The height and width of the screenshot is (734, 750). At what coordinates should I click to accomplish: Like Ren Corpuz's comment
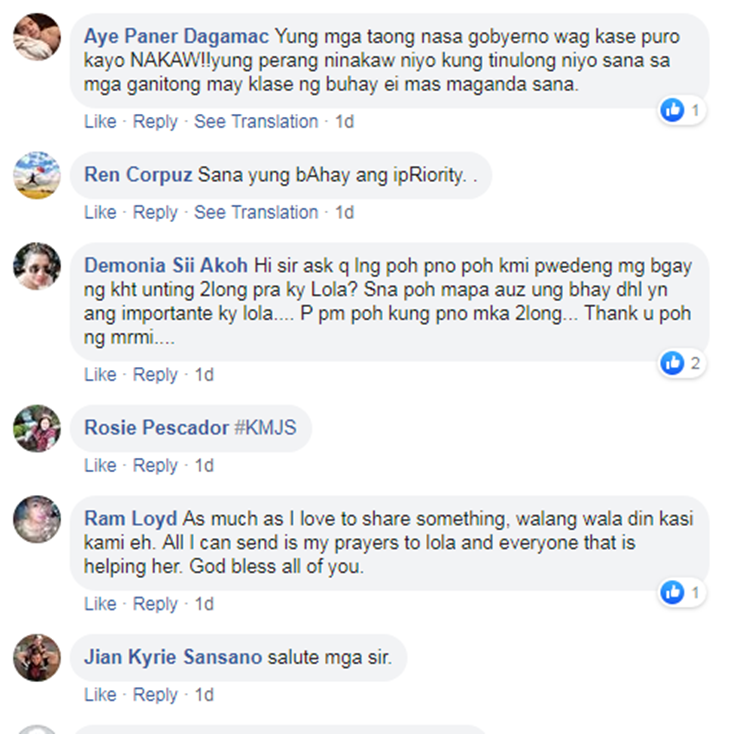tap(100, 212)
